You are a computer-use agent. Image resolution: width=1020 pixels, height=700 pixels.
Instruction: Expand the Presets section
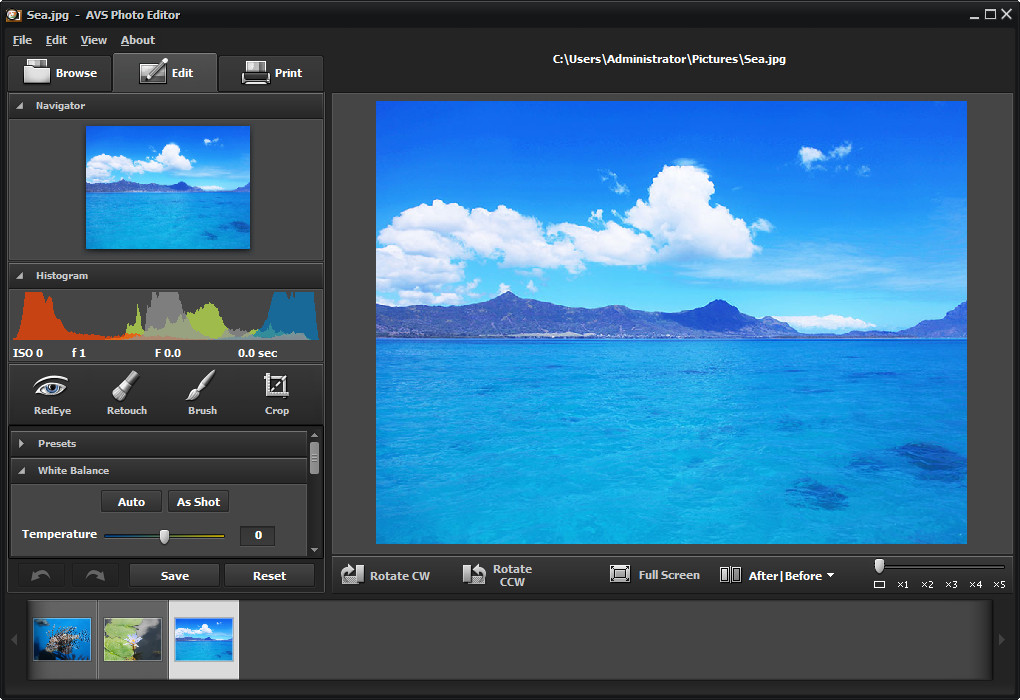21,443
